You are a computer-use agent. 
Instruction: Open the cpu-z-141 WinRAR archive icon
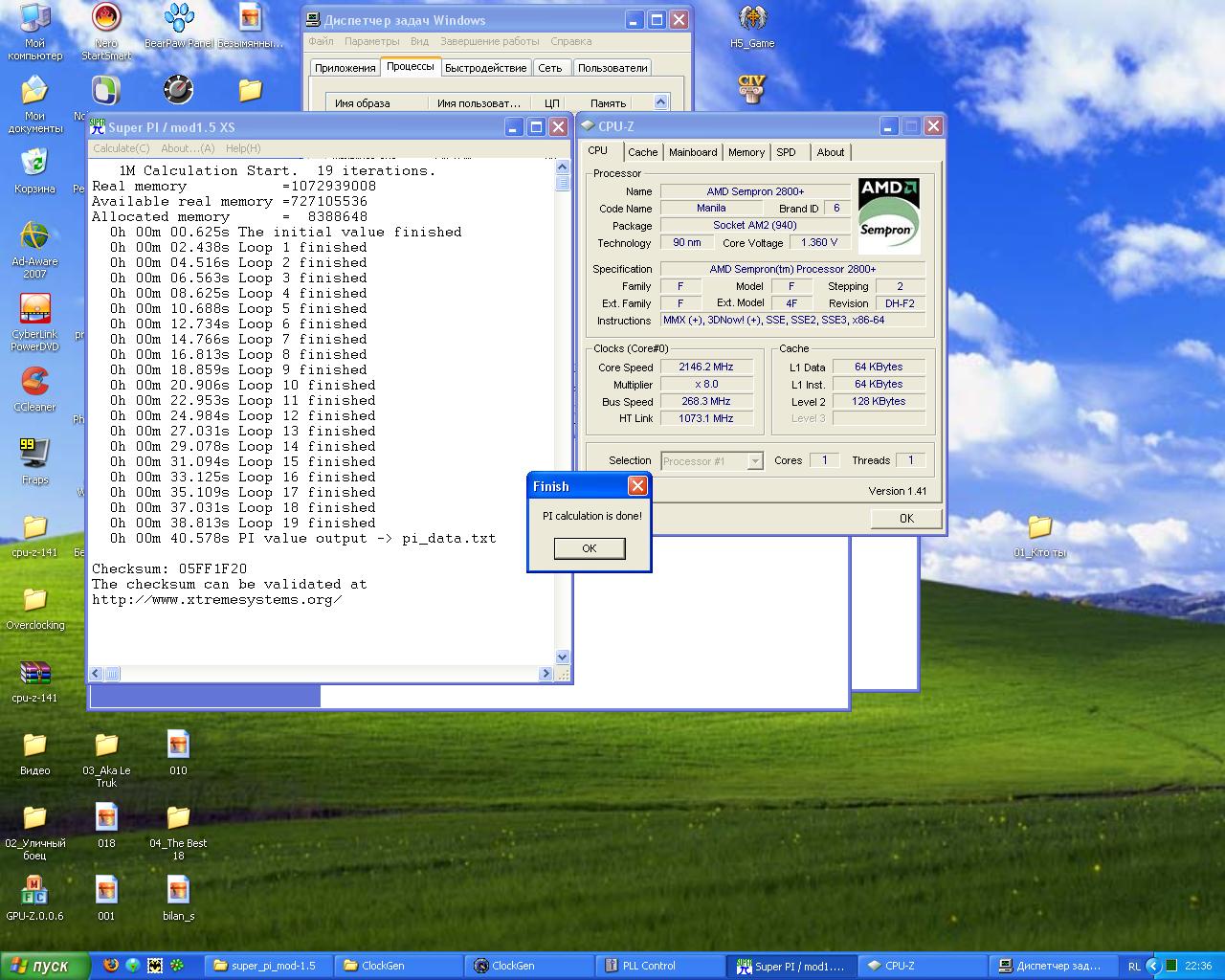click(34, 679)
